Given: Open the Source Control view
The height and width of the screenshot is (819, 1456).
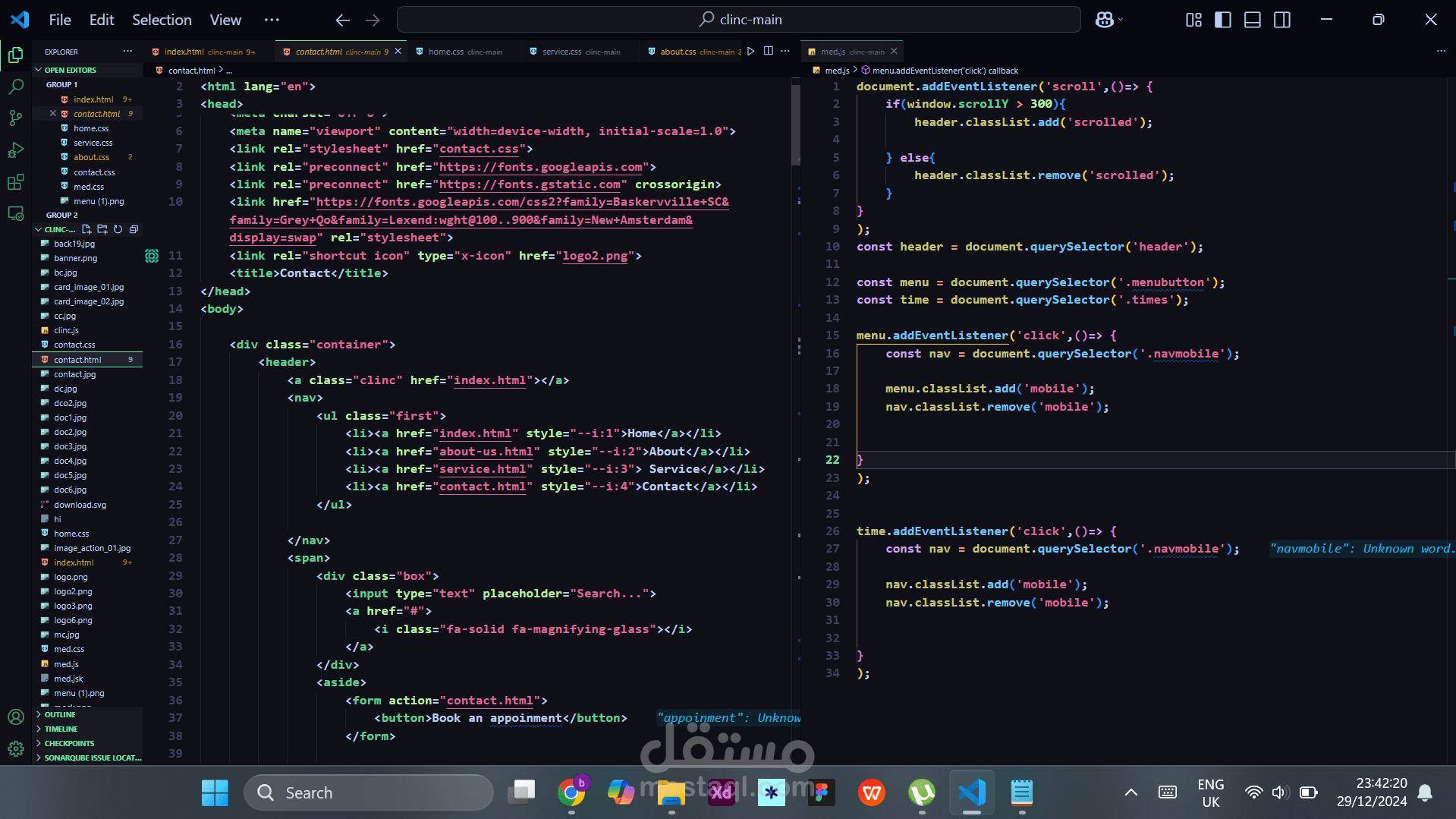Looking at the screenshot, I should tap(16, 118).
